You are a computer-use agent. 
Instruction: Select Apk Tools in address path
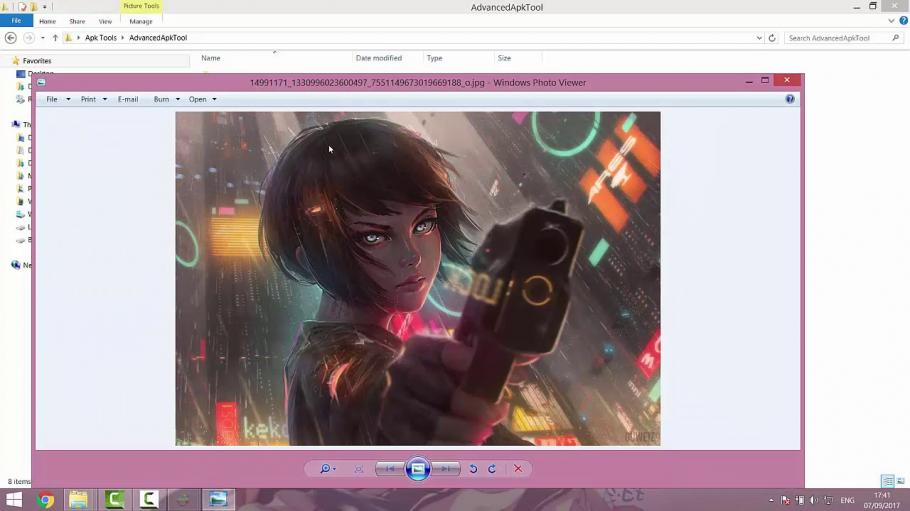pyautogui.click(x=101, y=38)
